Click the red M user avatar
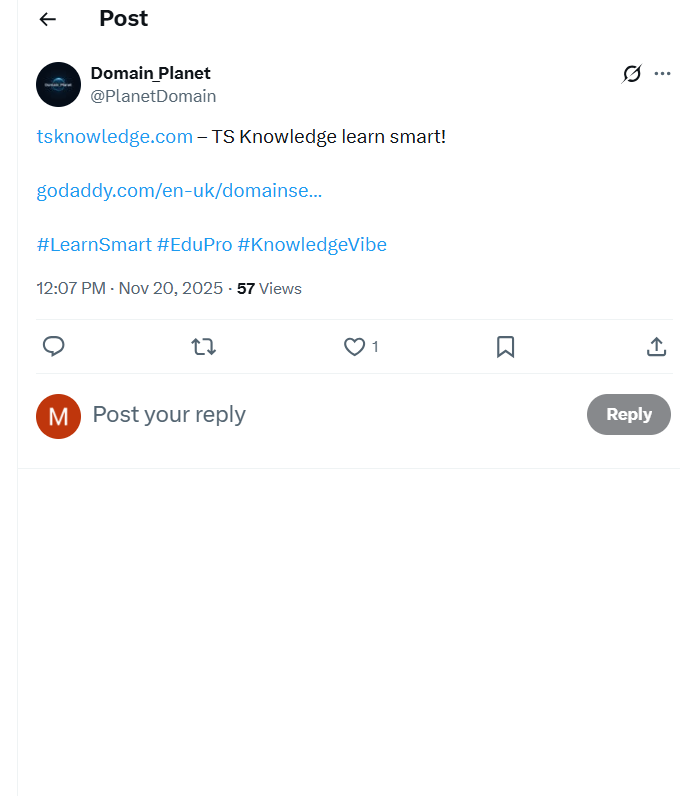This screenshot has width=680, height=796. [58, 416]
